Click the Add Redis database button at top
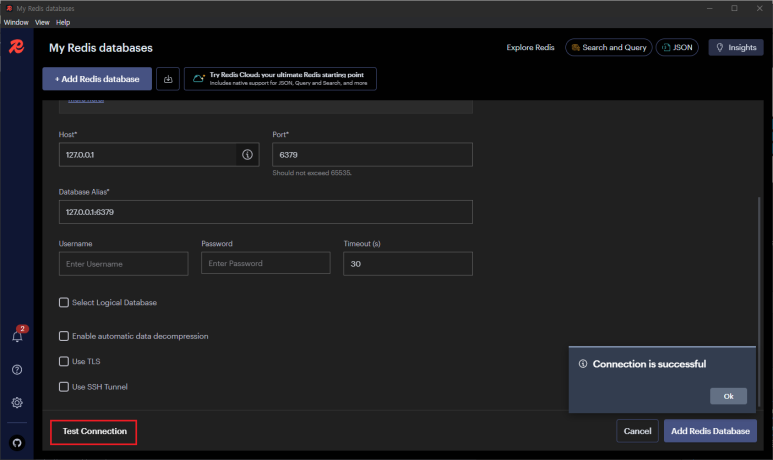Screen dimensions: 773x460 [x=97, y=79]
